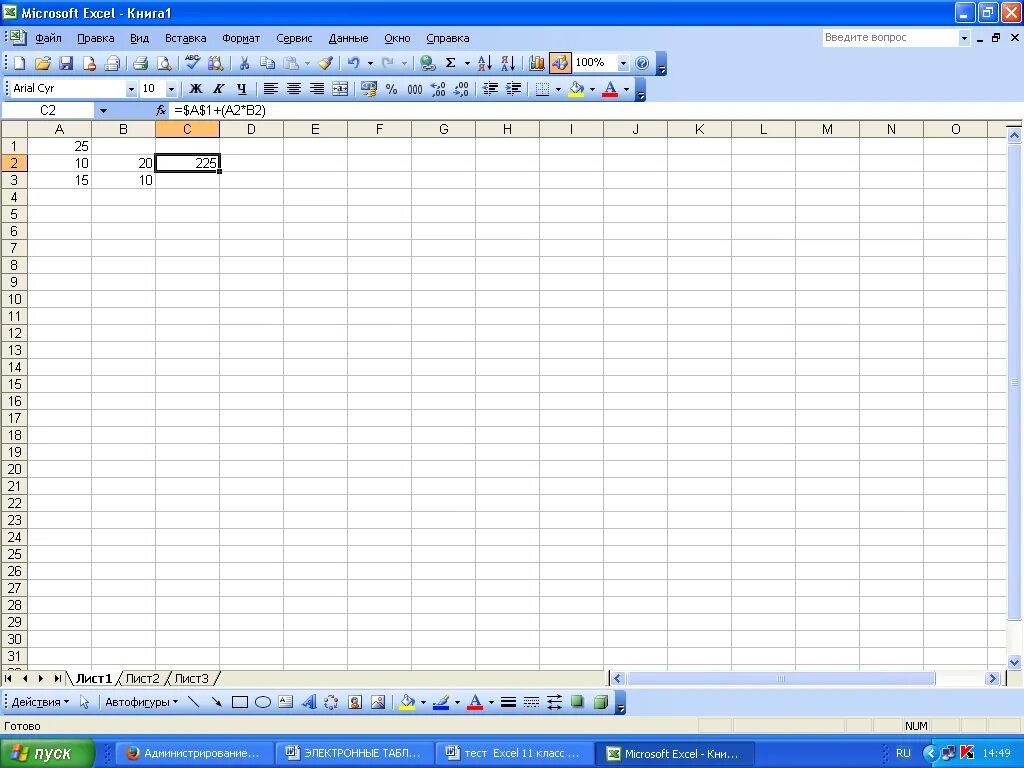Apply the Percent style icon
Image resolution: width=1024 pixels, height=768 pixels.
391,88
